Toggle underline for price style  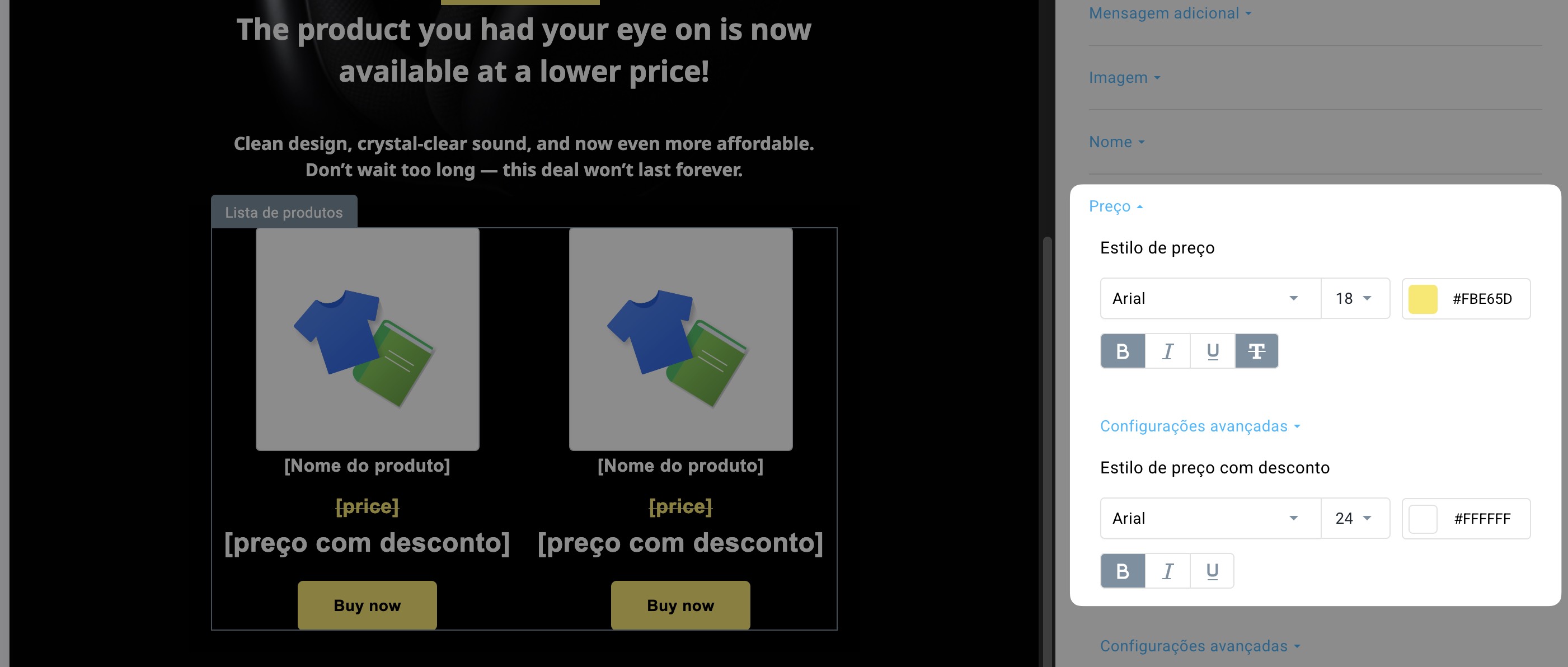tap(1213, 351)
